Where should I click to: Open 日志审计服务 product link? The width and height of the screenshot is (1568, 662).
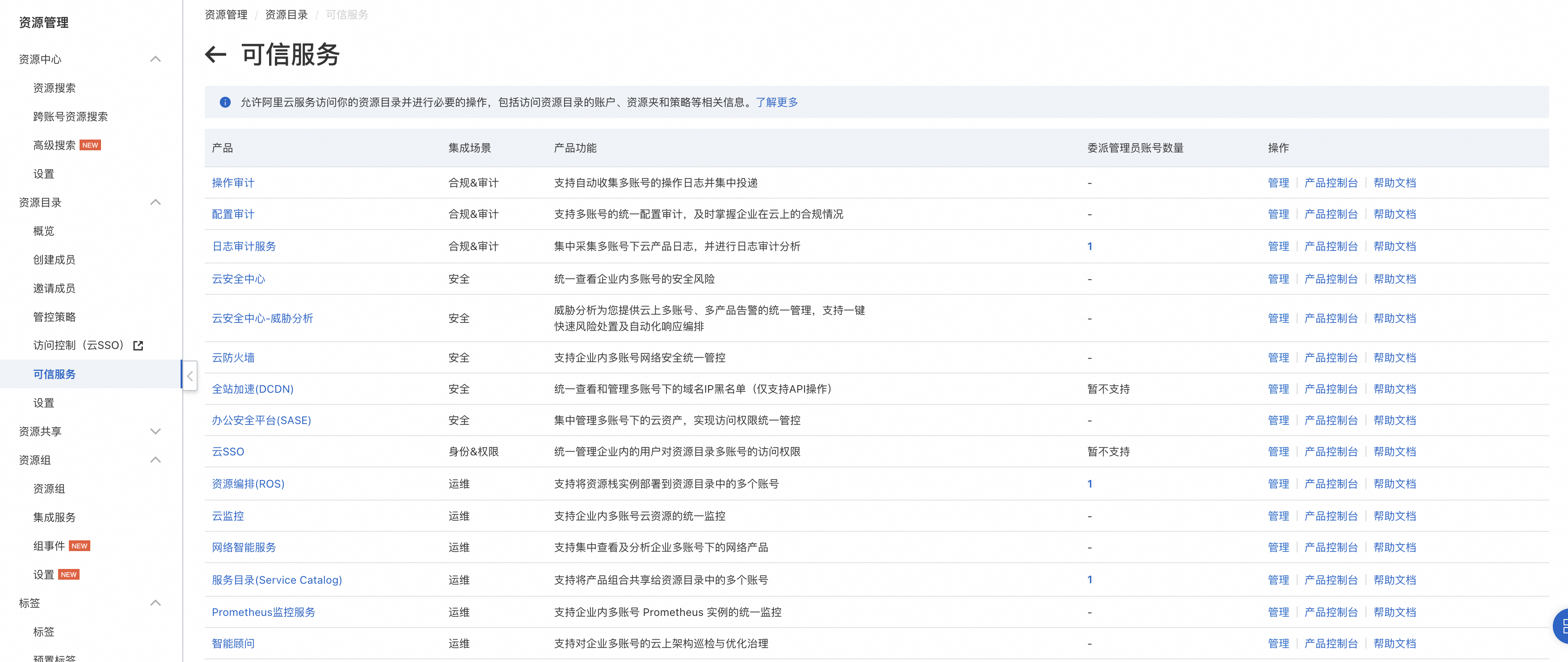(244, 246)
